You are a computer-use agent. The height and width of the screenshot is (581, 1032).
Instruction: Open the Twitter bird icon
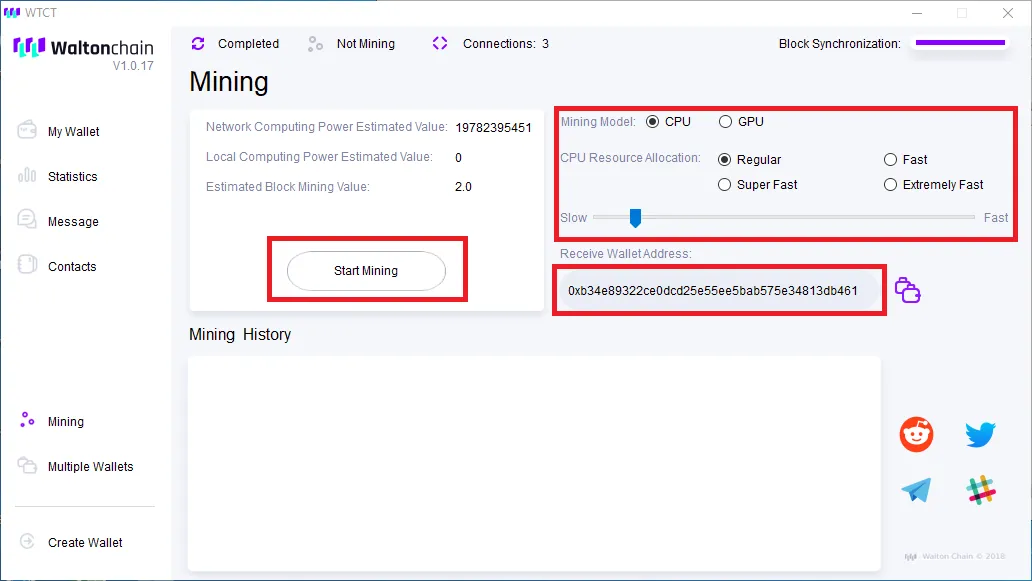pyautogui.click(x=980, y=434)
